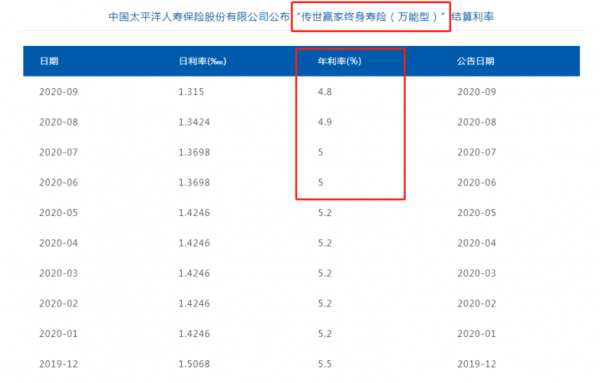600x383 pixels.
Task: Click the 日期 column header
Action: pos(49,61)
